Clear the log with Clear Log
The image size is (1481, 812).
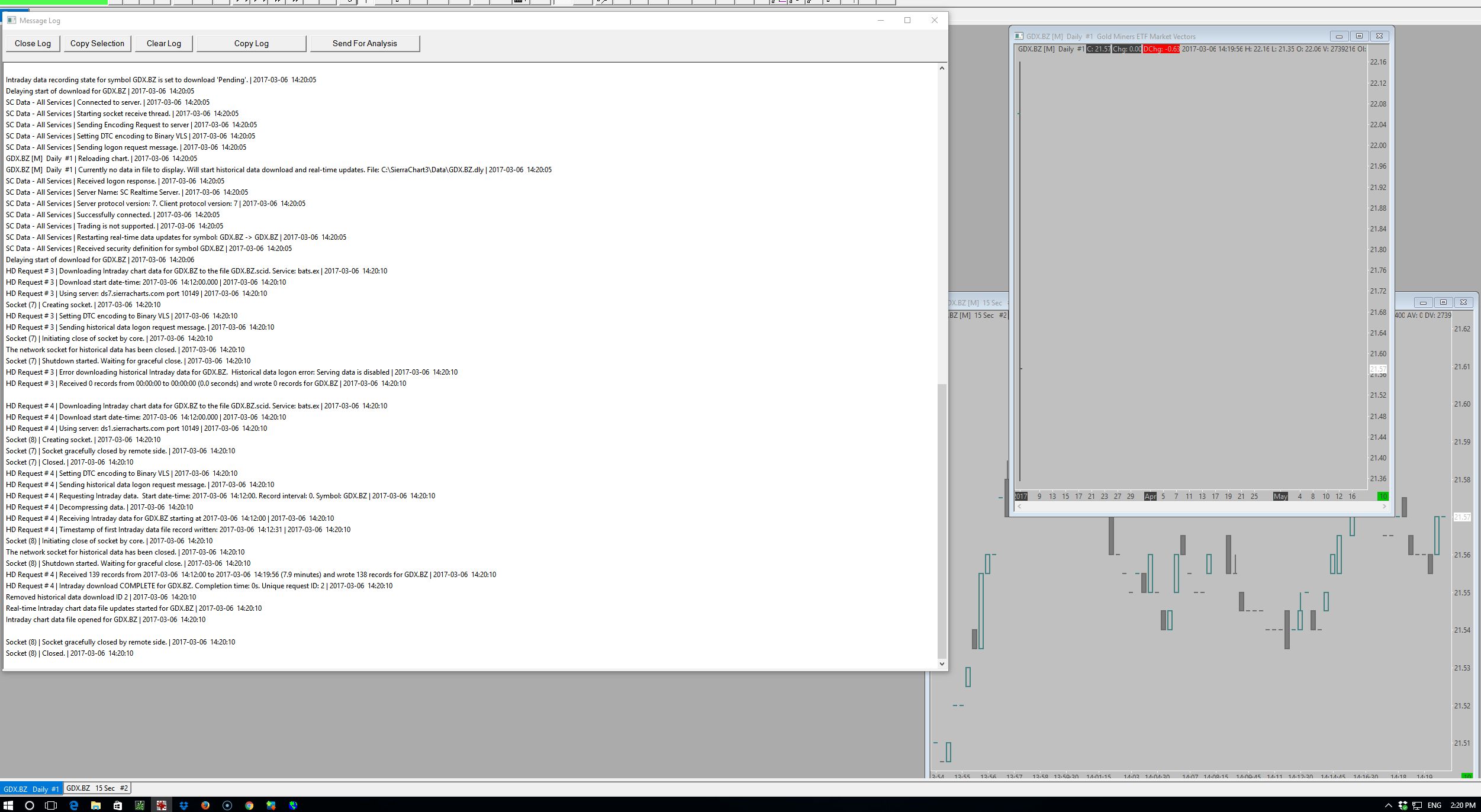[163, 43]
